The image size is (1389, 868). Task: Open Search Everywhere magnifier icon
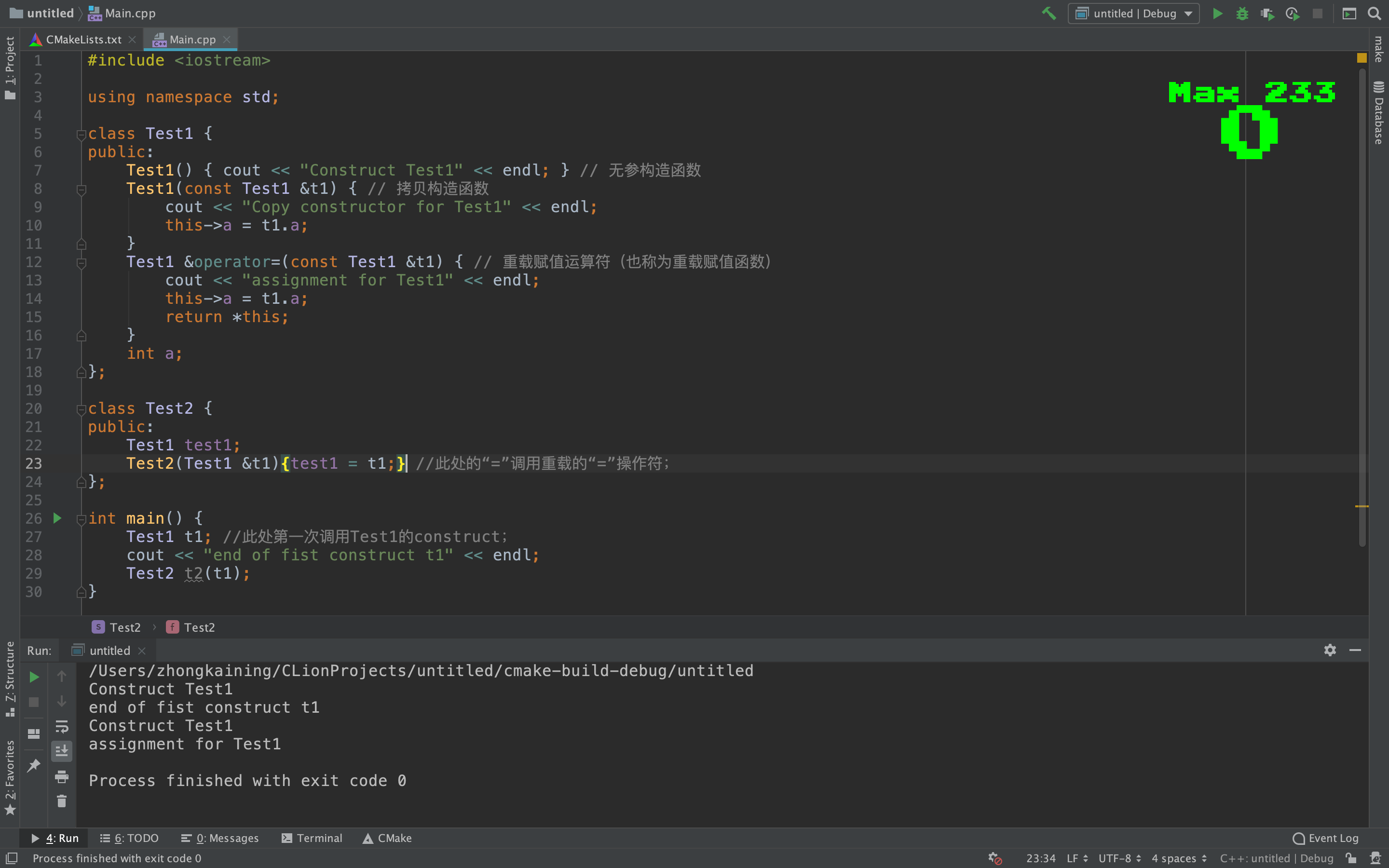[x=1374, y=13]
